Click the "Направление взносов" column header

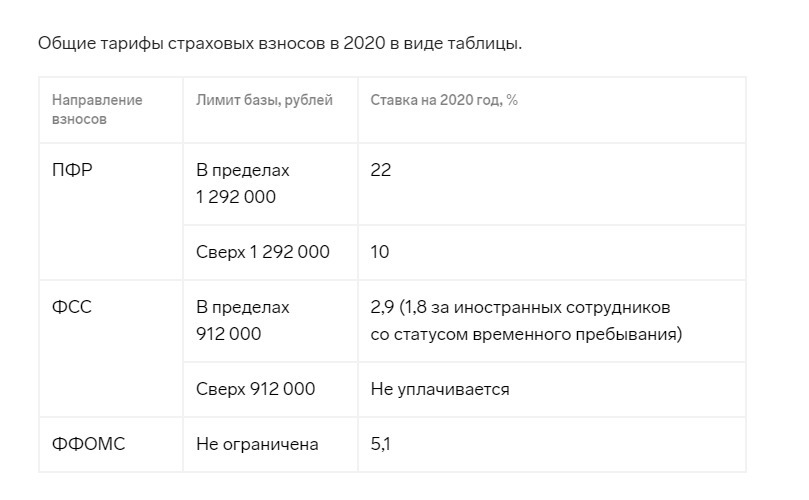[97, 109]
